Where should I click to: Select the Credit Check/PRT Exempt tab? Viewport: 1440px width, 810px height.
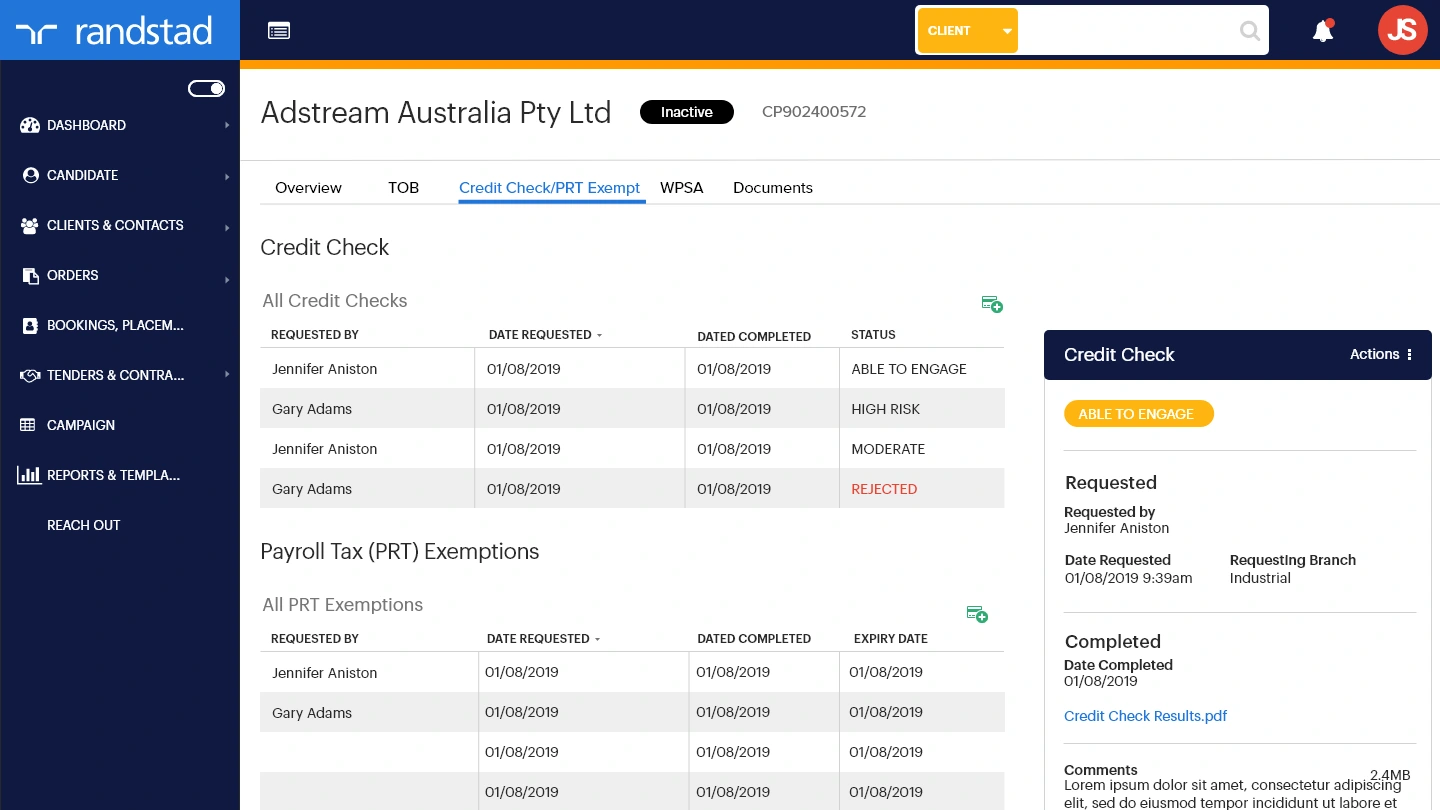pos(550,188)
